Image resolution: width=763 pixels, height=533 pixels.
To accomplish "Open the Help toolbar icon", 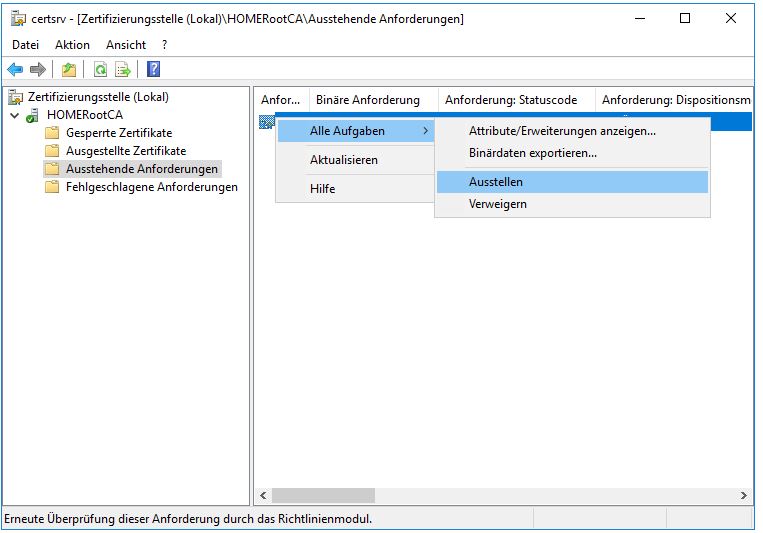I will click(153, 69).
